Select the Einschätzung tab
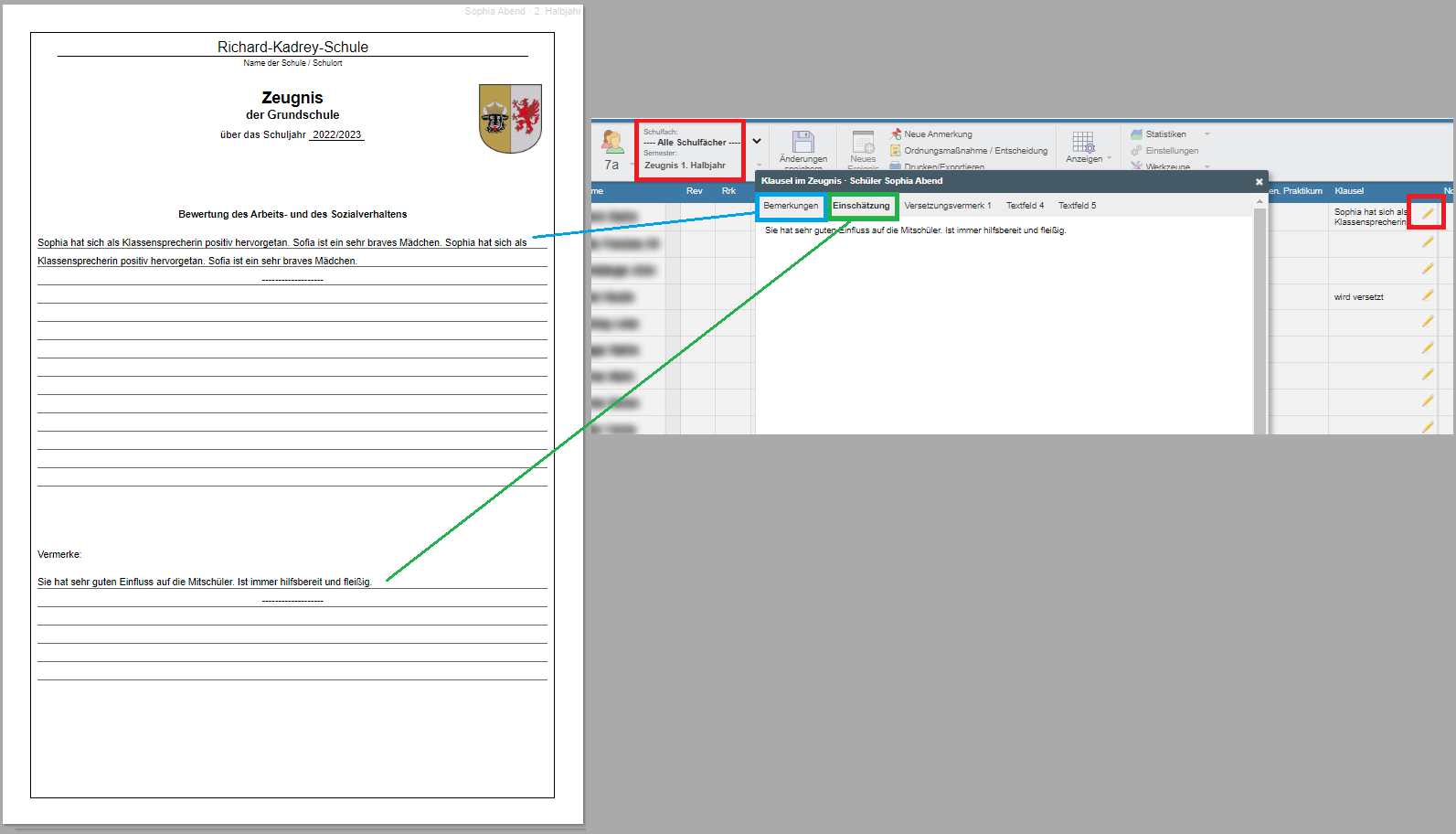 click(861, 206)
